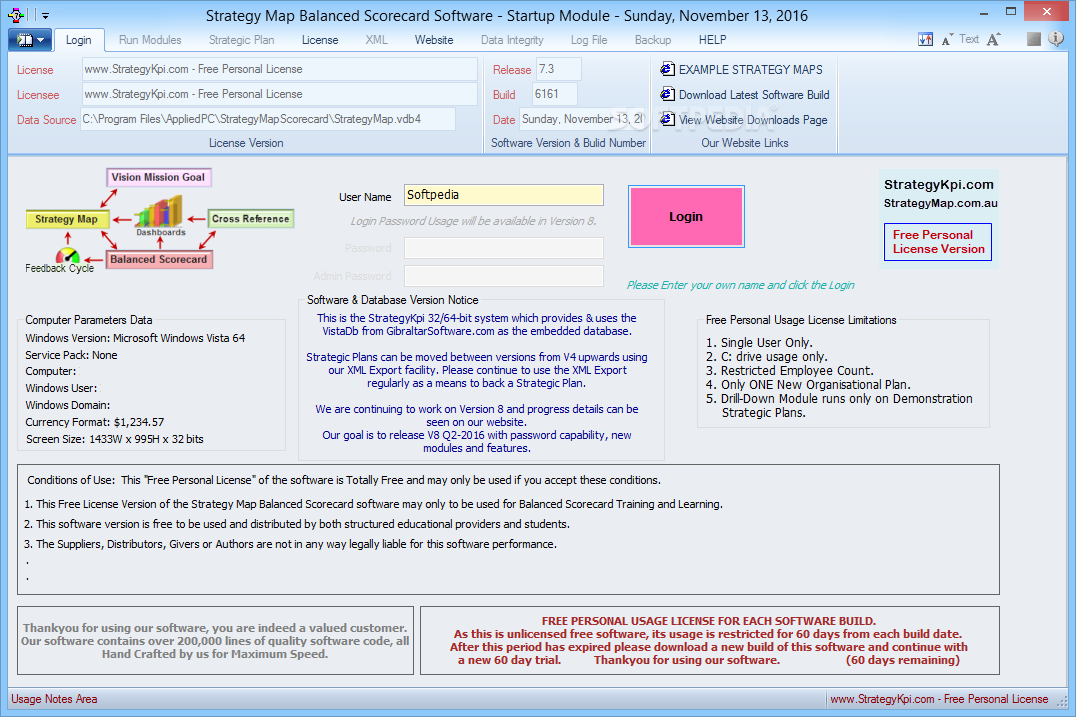Click limitation '1. Single User Only.'

759,342
